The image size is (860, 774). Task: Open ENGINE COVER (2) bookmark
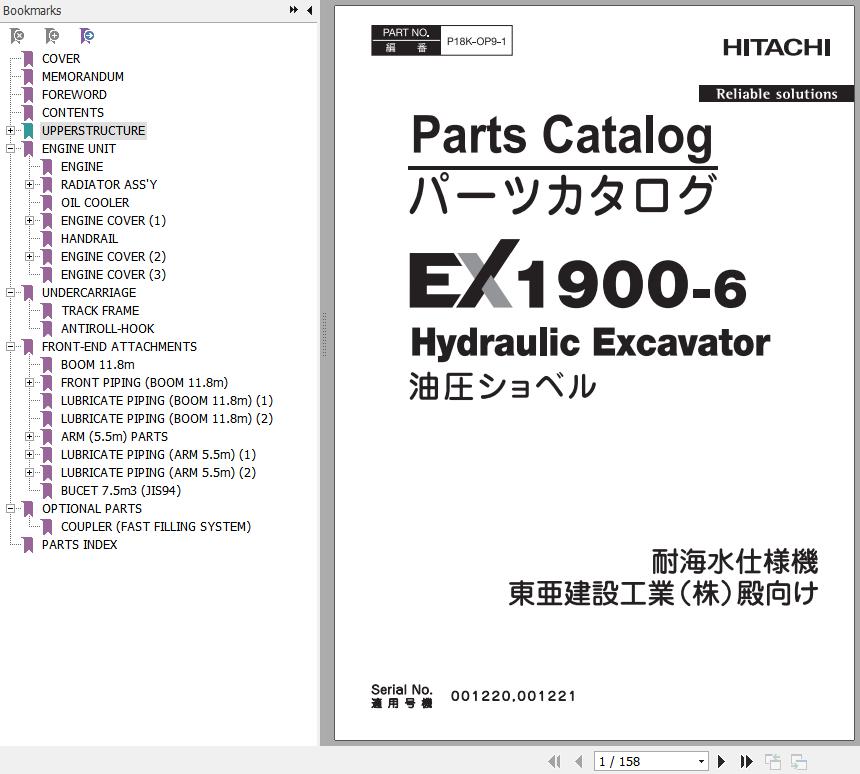point(113,257)
